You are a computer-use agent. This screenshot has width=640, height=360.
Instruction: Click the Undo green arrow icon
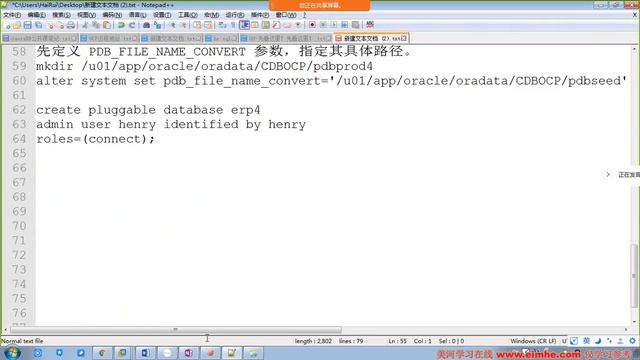point(121,25)
